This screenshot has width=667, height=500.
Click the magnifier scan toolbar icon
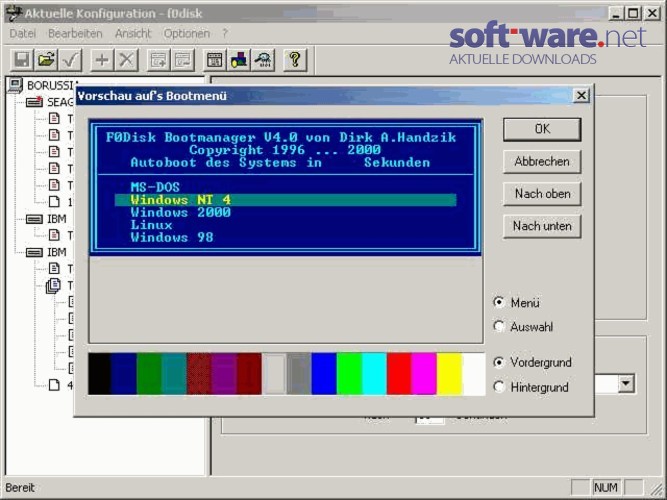pos(263,60)
